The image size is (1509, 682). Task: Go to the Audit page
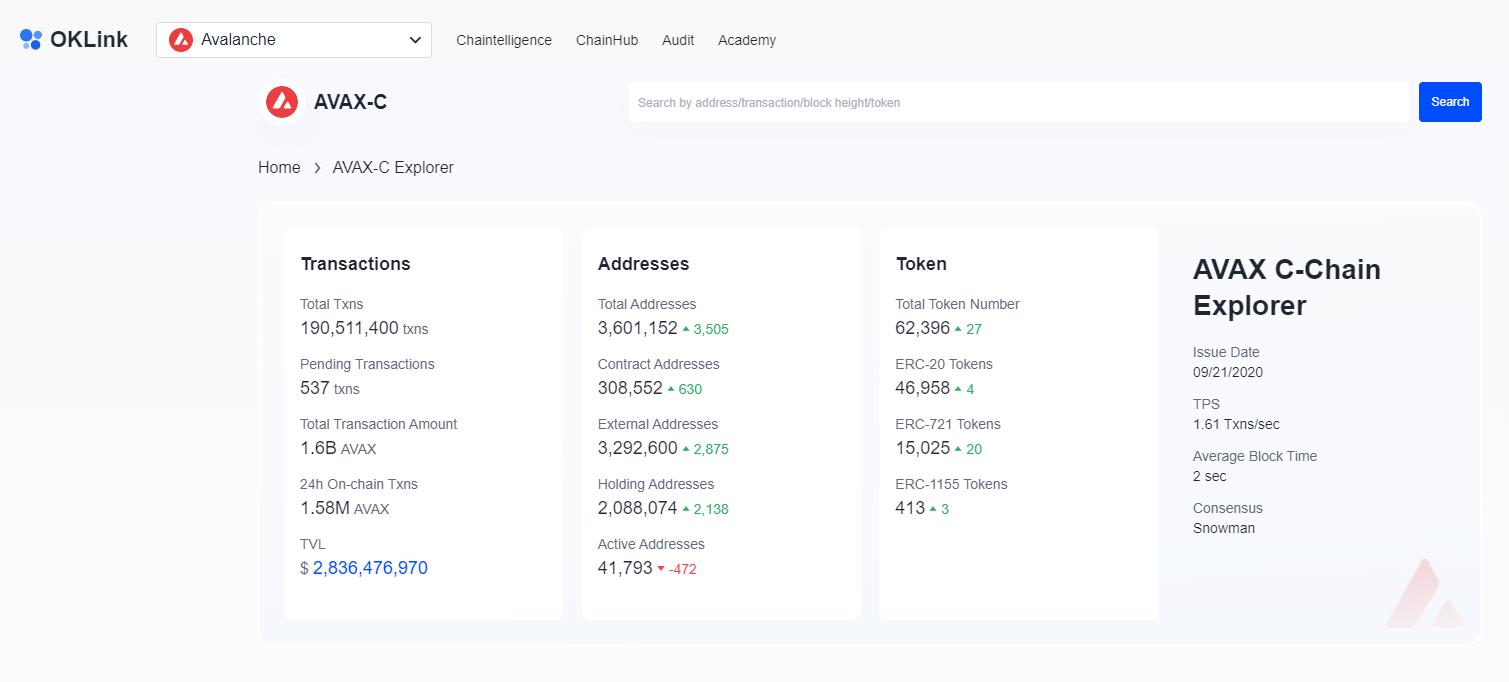pos(678,40)
